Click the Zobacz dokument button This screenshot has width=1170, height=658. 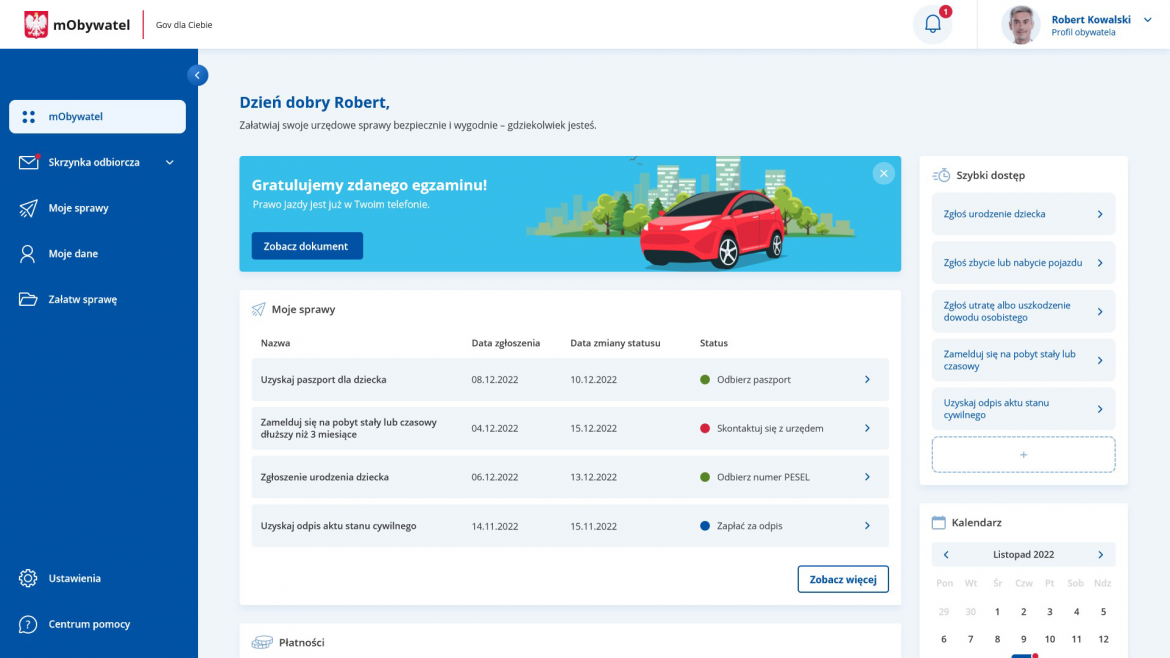pos(306,246)
